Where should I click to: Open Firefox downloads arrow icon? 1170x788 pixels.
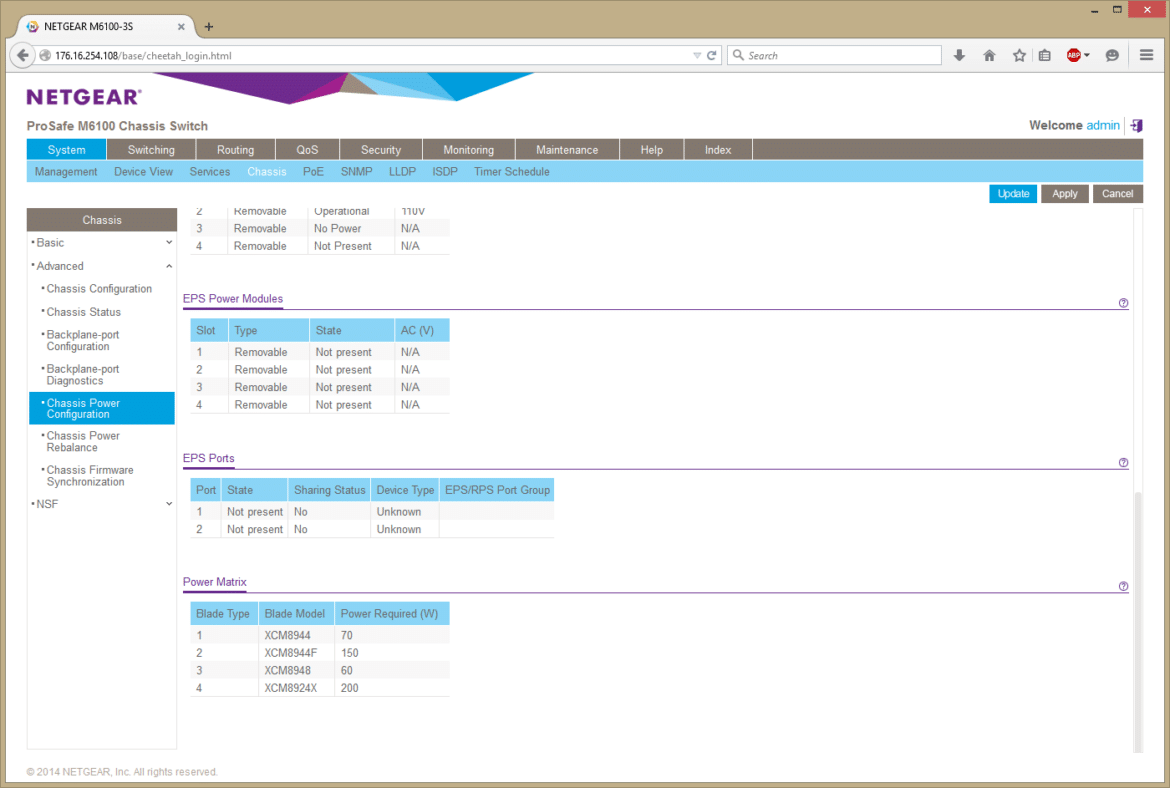pyautogui.click(x=960, y=55)
